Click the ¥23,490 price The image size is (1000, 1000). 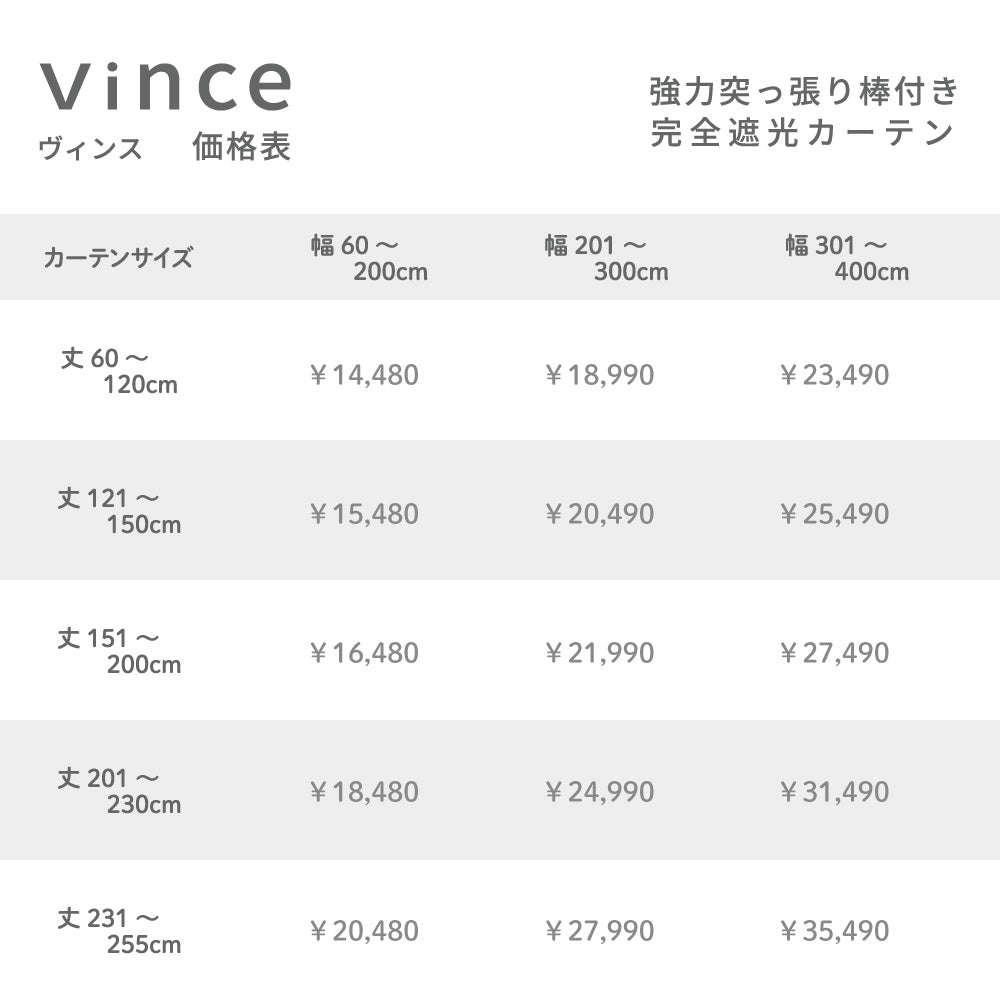(834, 375)
